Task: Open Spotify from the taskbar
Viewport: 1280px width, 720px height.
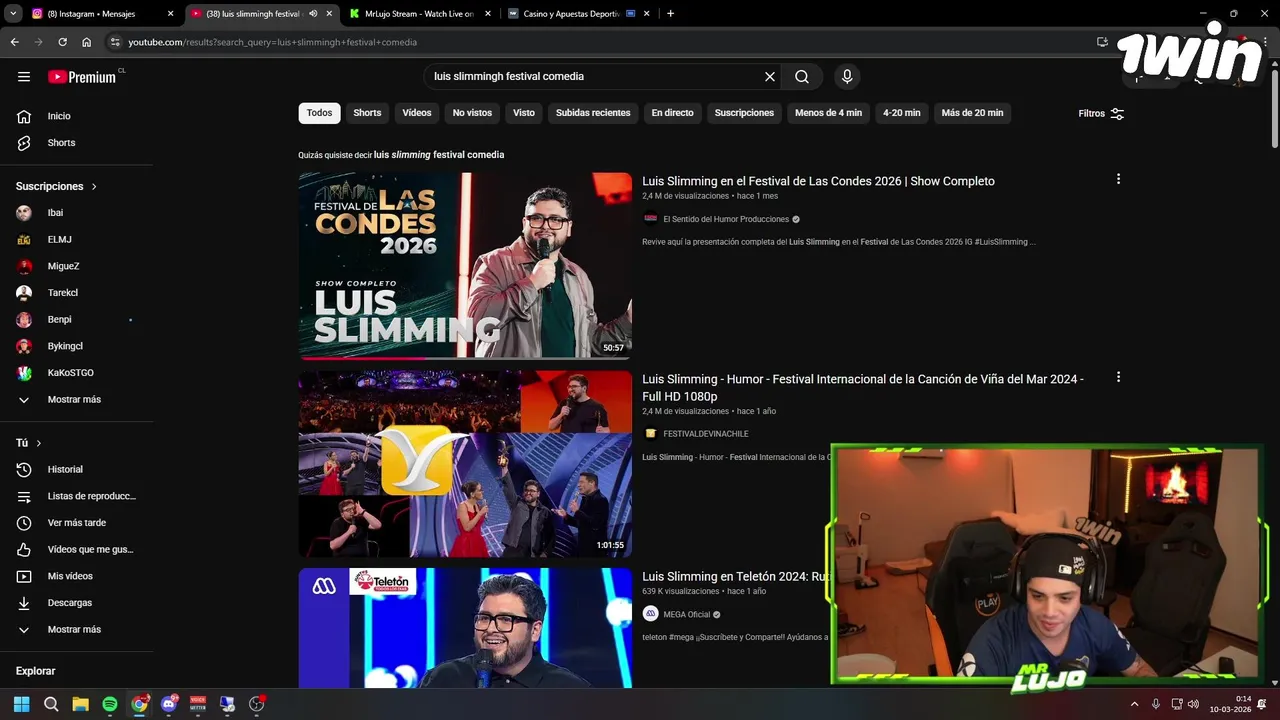Action: click(x=110, y=704)
